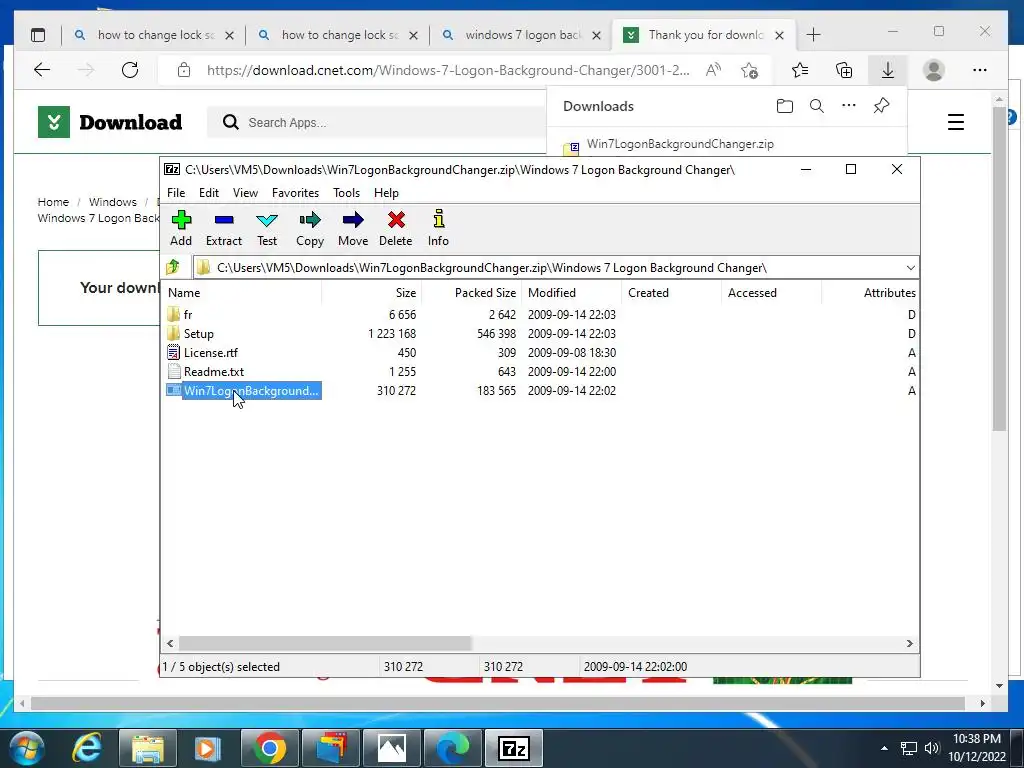Follow the Windows breadcrumb link
The image size is (1024, 768).
pos(112,202)
